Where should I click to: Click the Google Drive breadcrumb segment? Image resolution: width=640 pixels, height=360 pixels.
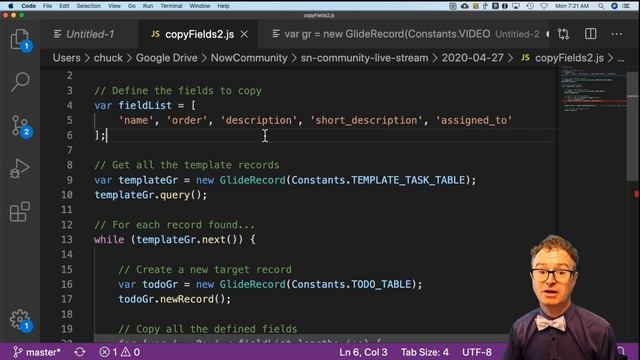click(x=167, y=58)
